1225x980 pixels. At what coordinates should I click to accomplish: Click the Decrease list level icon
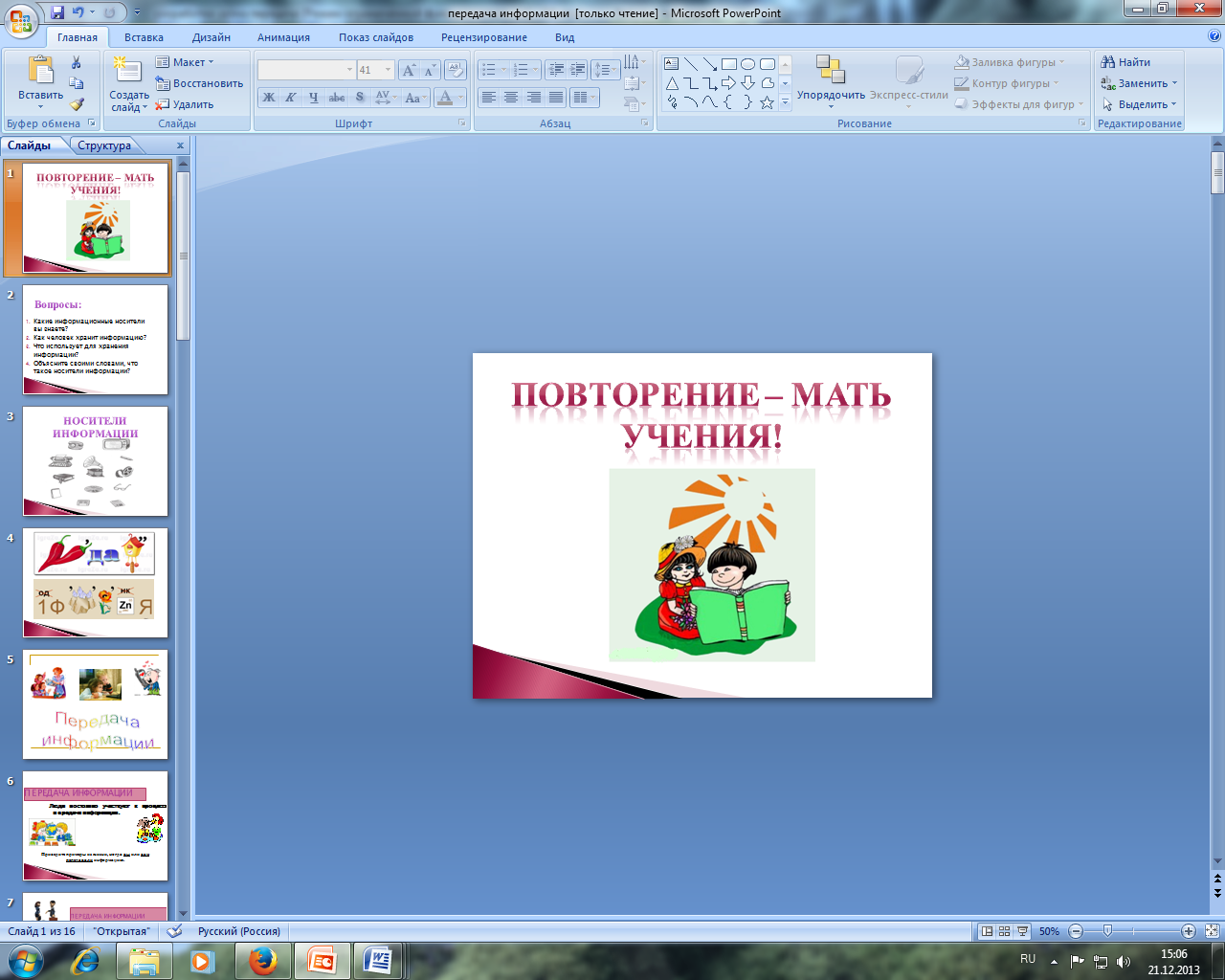point(556,70)
